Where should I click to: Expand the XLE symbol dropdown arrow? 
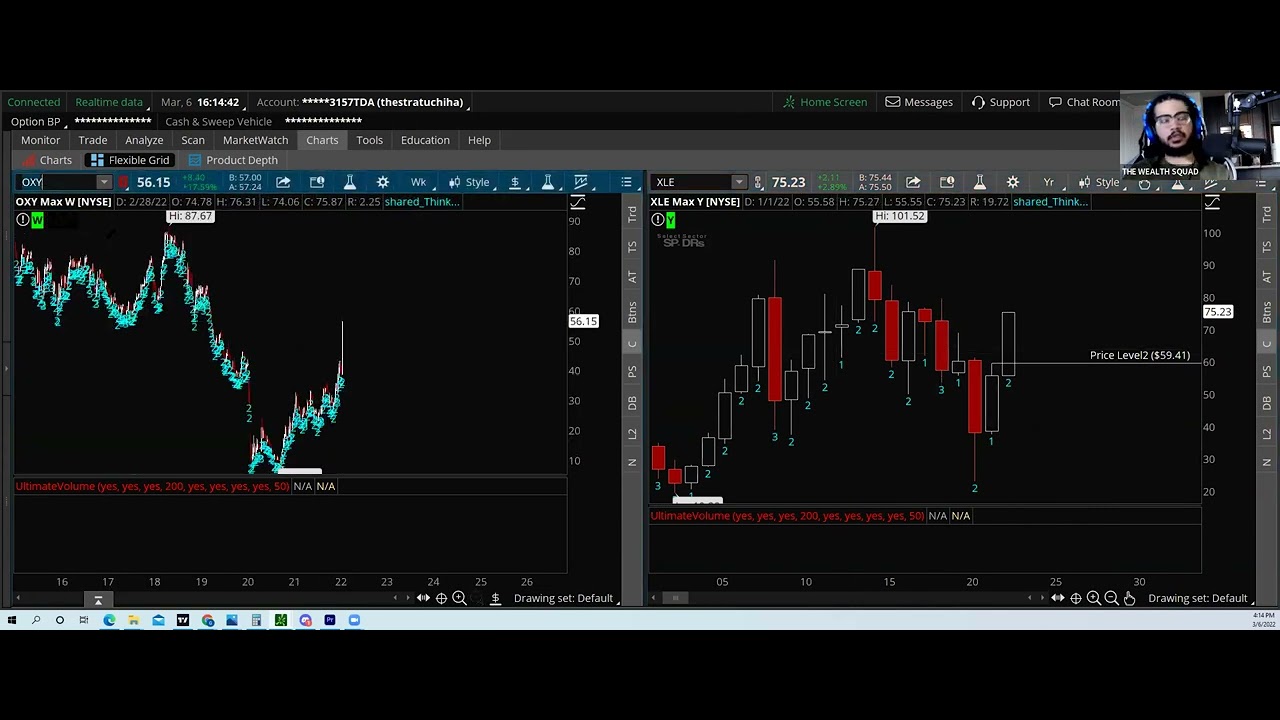pyautogui.click(x=738, y=182)
